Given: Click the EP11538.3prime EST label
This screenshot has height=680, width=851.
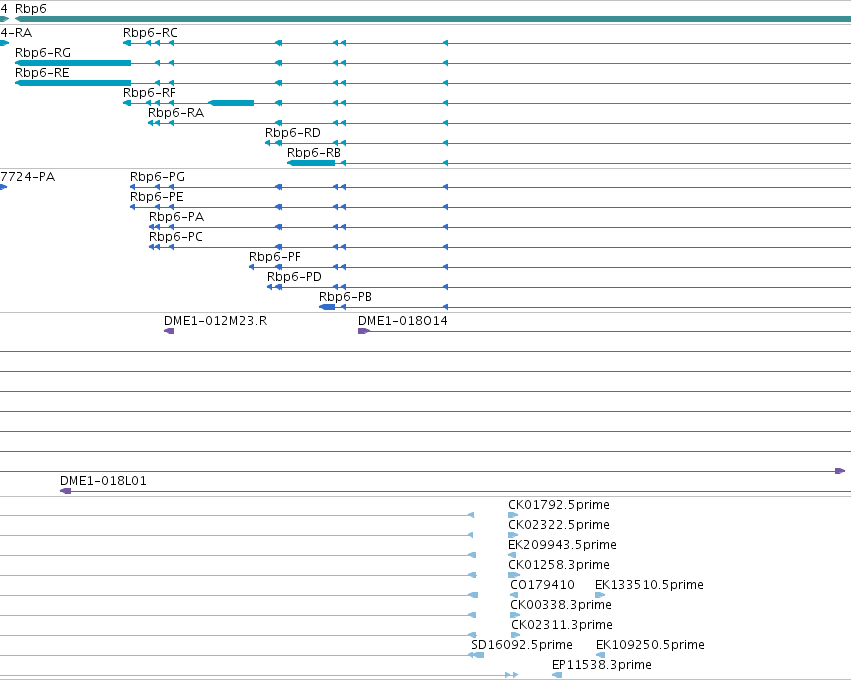Looking at the screenshot, I should pos(601,665).
